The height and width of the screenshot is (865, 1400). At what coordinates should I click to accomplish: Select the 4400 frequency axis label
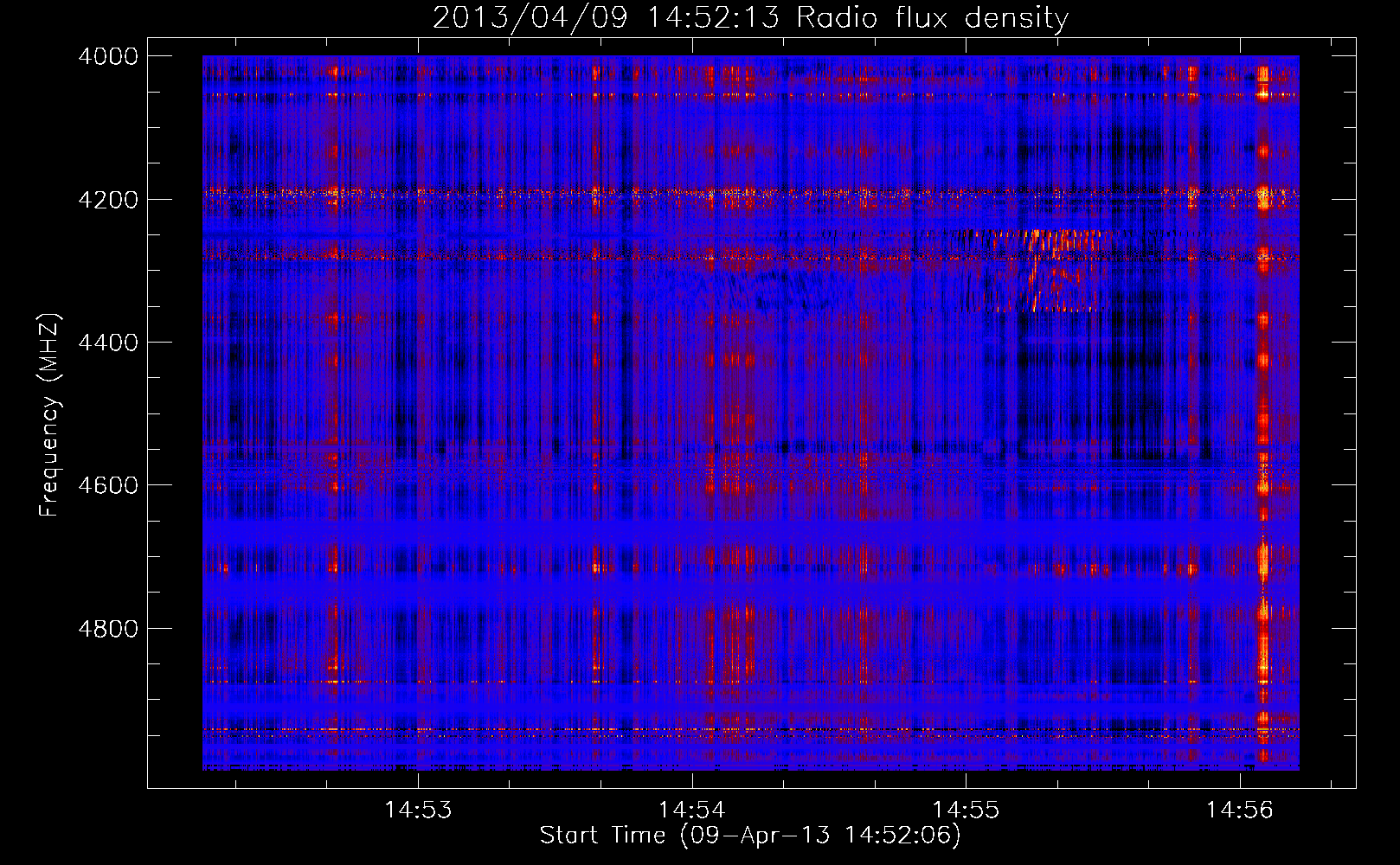click(108, 343)
